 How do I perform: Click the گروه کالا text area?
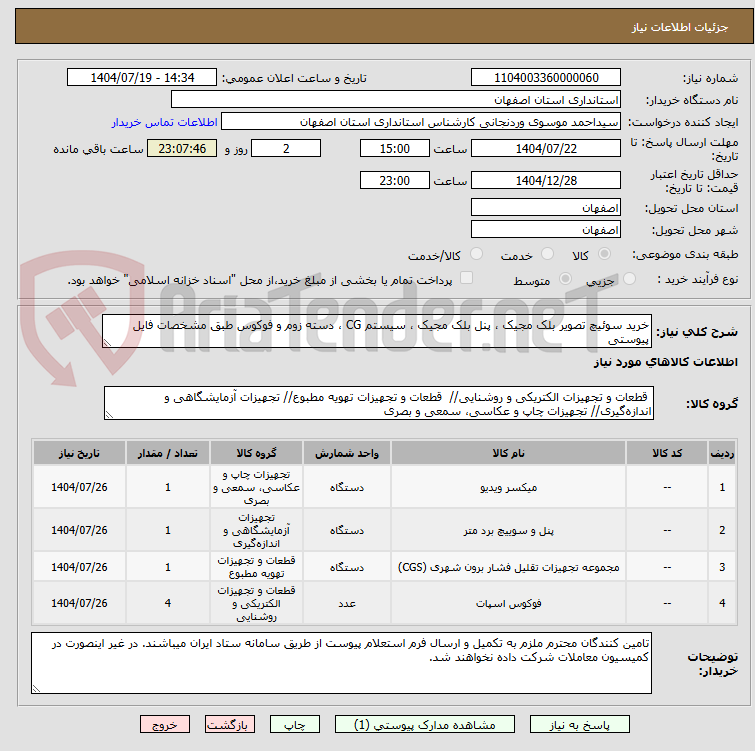[378, 403]
